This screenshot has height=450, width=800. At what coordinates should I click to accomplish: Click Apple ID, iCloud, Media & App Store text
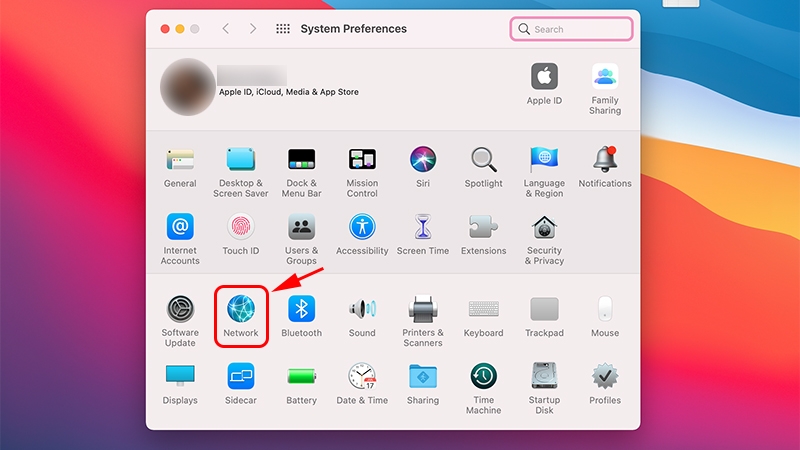[x=289, y=92]
